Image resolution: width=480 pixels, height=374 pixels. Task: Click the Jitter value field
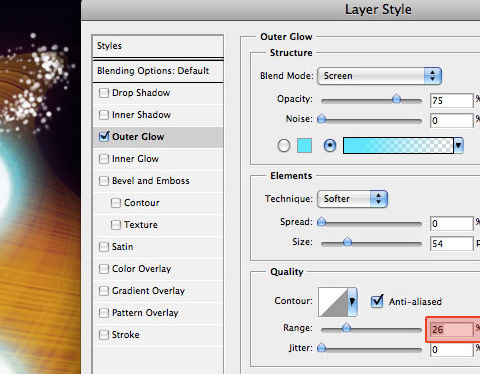pos(451,350)
